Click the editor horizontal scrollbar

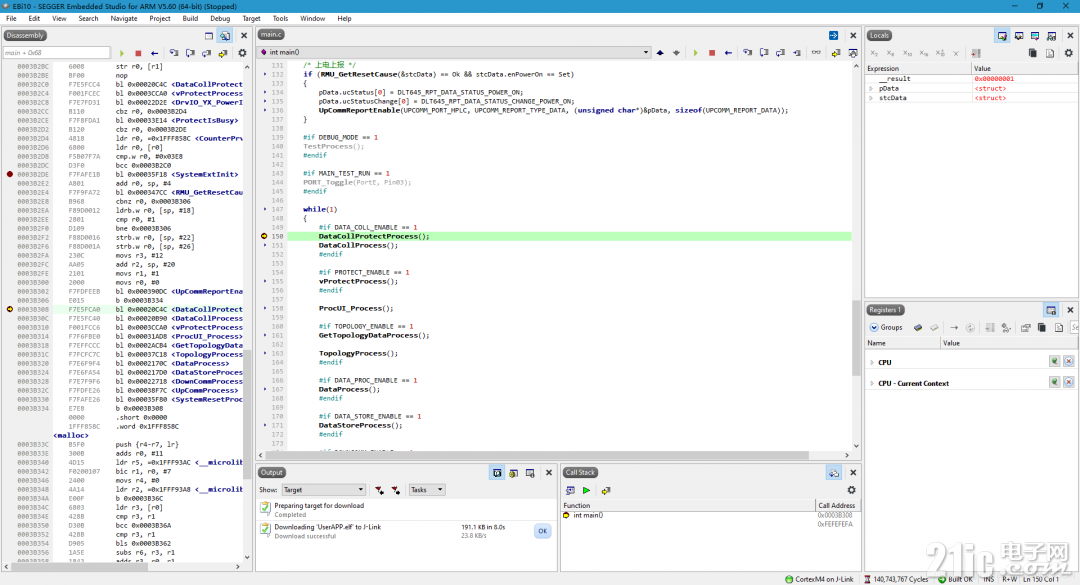pyautogui.click(x=537, y=455)
